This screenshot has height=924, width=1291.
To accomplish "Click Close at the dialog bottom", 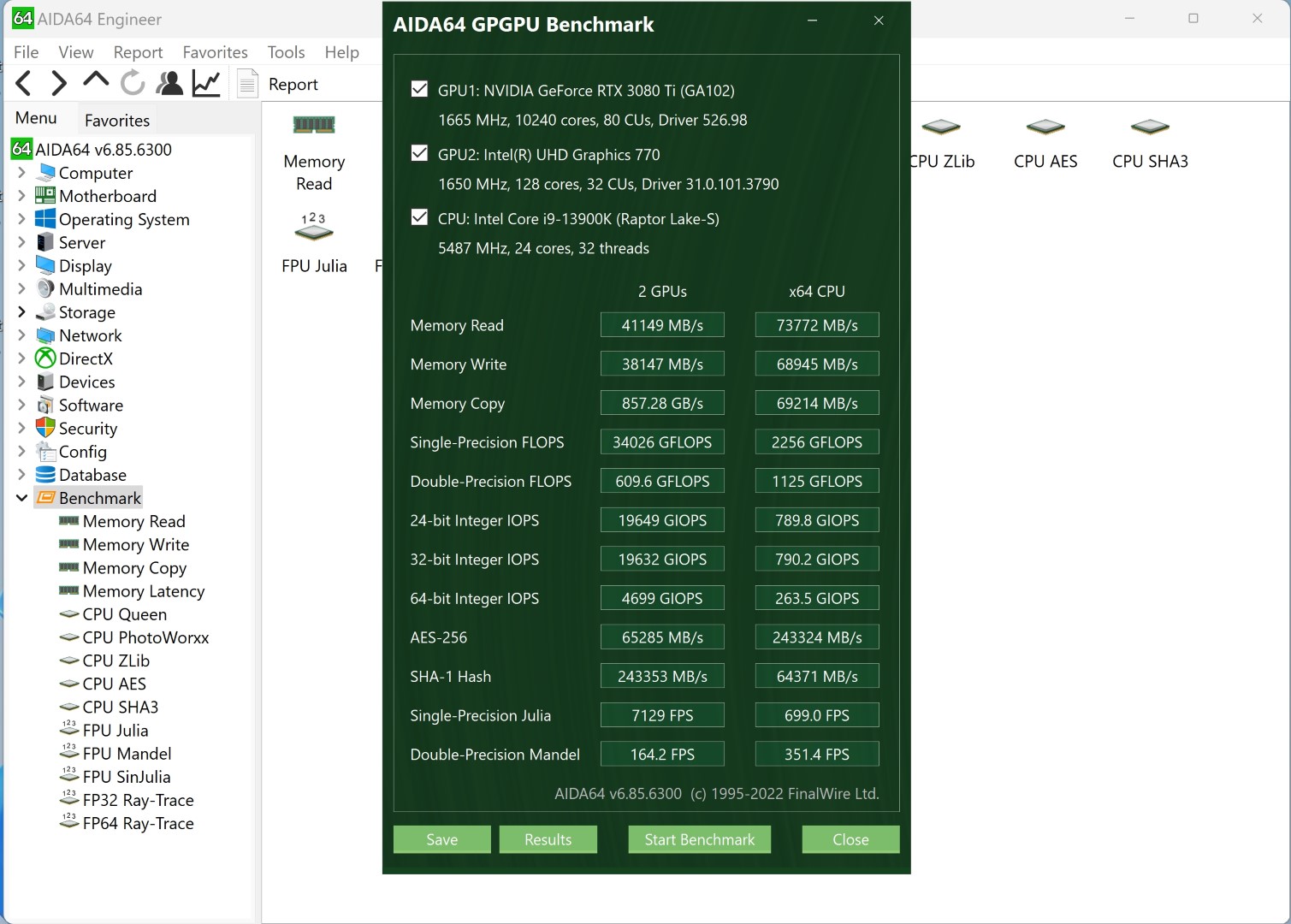I will pyautogui.click(x=850, y=839).
